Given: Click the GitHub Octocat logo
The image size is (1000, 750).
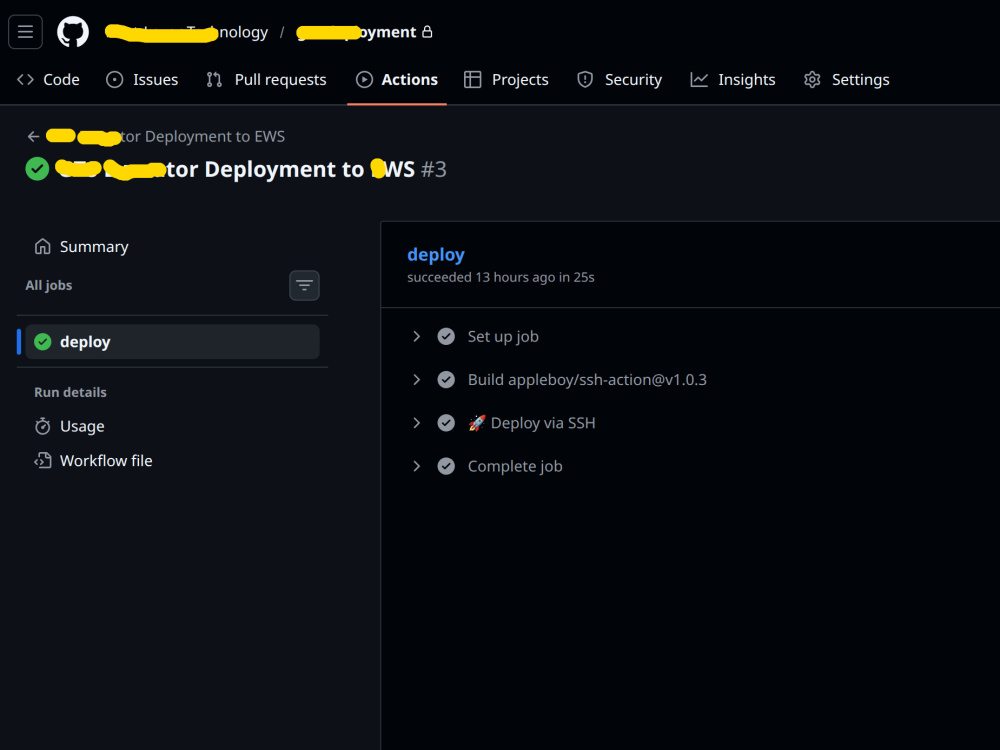Looking at the screenshot, I should pos(73,32).
